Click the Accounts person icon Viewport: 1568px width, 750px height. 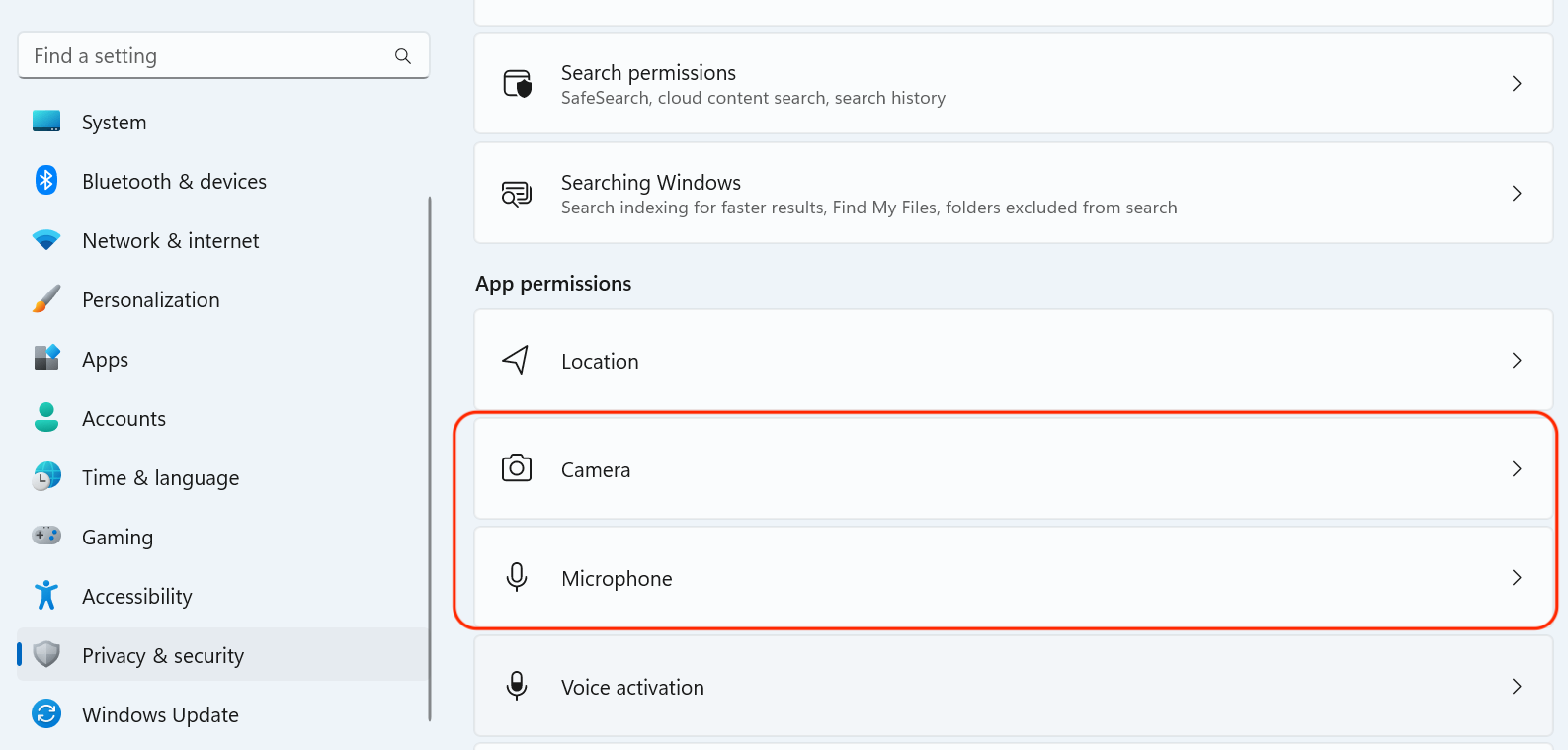point(46,417)
